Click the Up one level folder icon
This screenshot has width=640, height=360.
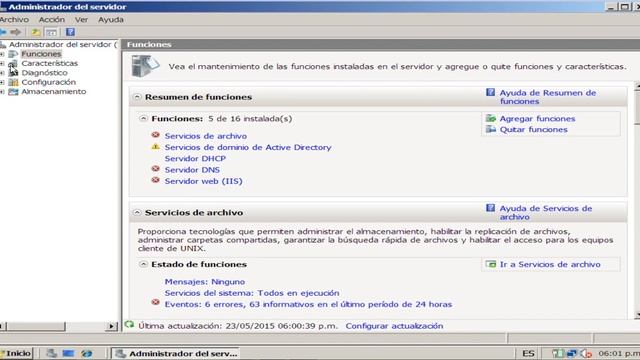[x=36, y=32]
